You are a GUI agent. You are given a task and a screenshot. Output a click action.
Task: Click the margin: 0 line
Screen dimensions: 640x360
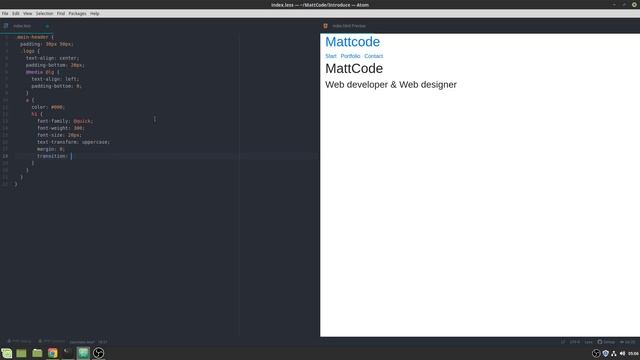51,149
